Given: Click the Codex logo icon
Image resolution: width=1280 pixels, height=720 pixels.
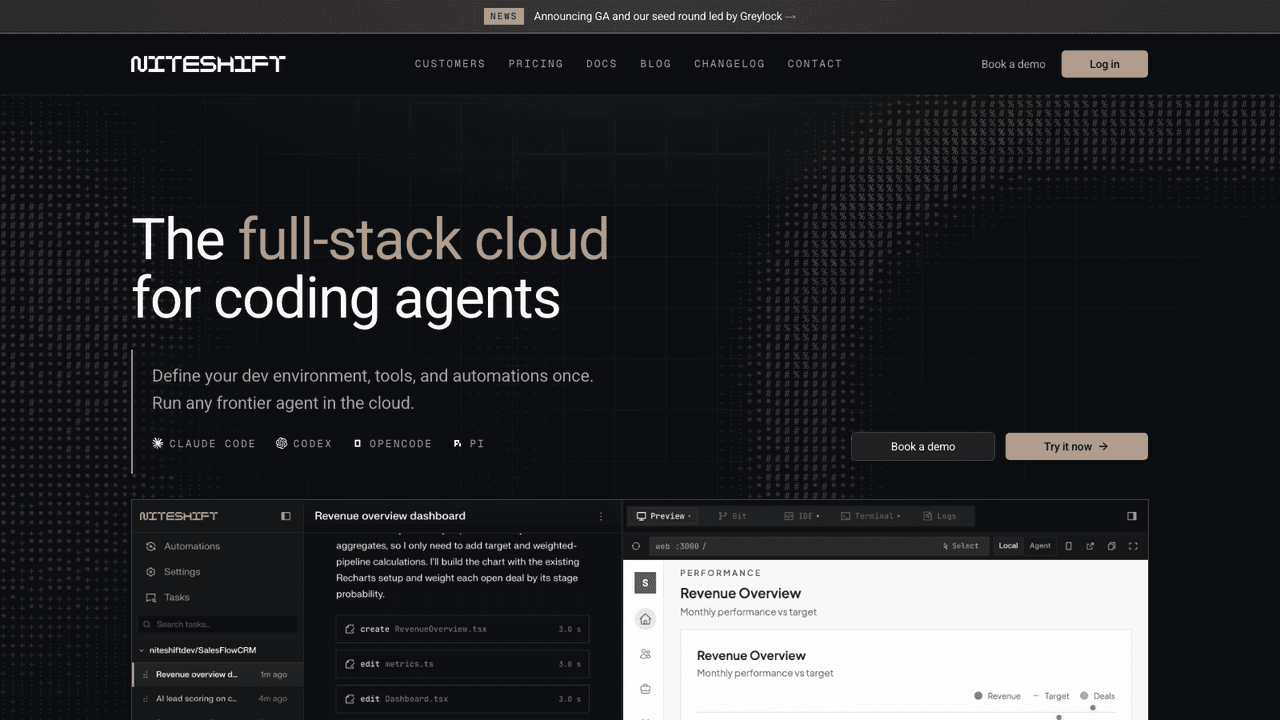Looking at the screenshot, I should pyautogui.click(x=282, y=443).
